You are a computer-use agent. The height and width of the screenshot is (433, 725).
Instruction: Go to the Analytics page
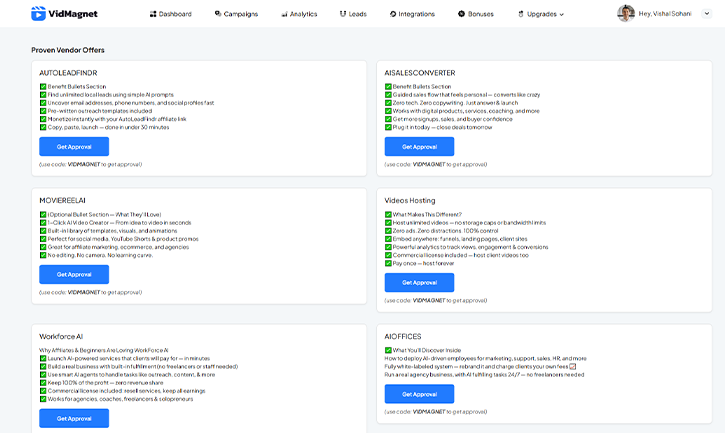299,14
